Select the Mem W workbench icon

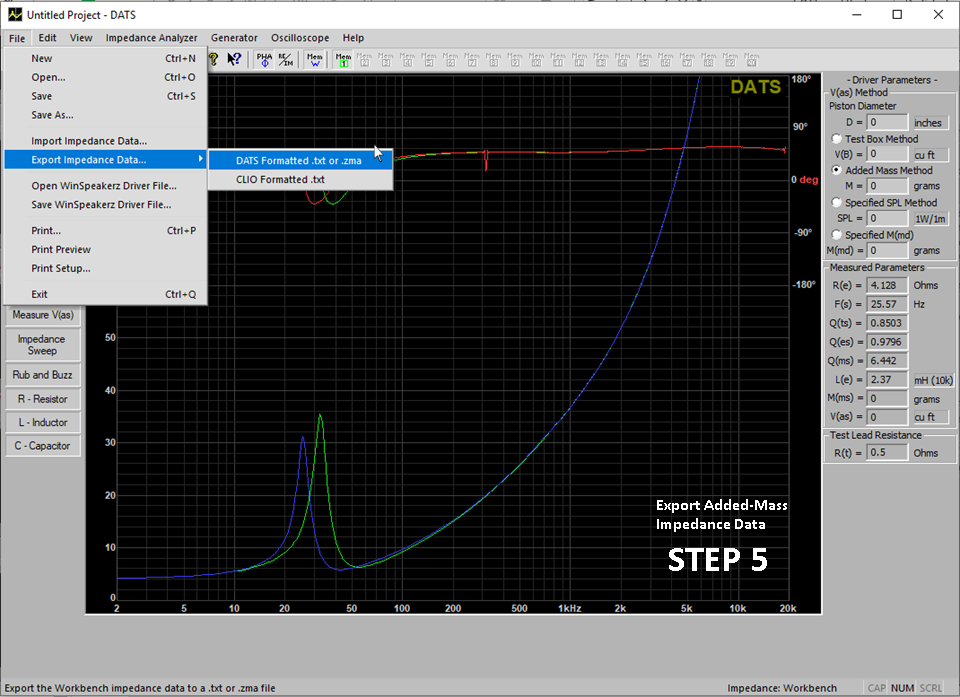(315, 59)
